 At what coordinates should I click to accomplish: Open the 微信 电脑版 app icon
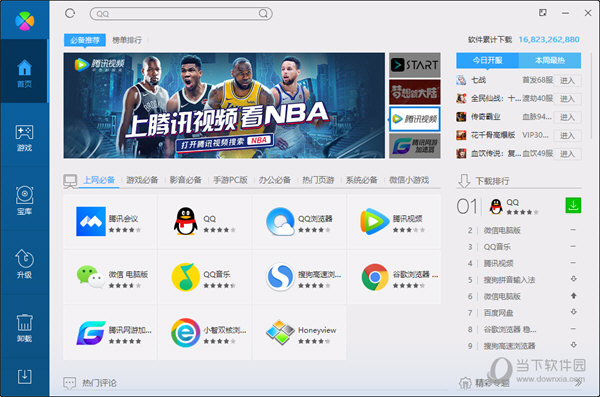(91, 277)
